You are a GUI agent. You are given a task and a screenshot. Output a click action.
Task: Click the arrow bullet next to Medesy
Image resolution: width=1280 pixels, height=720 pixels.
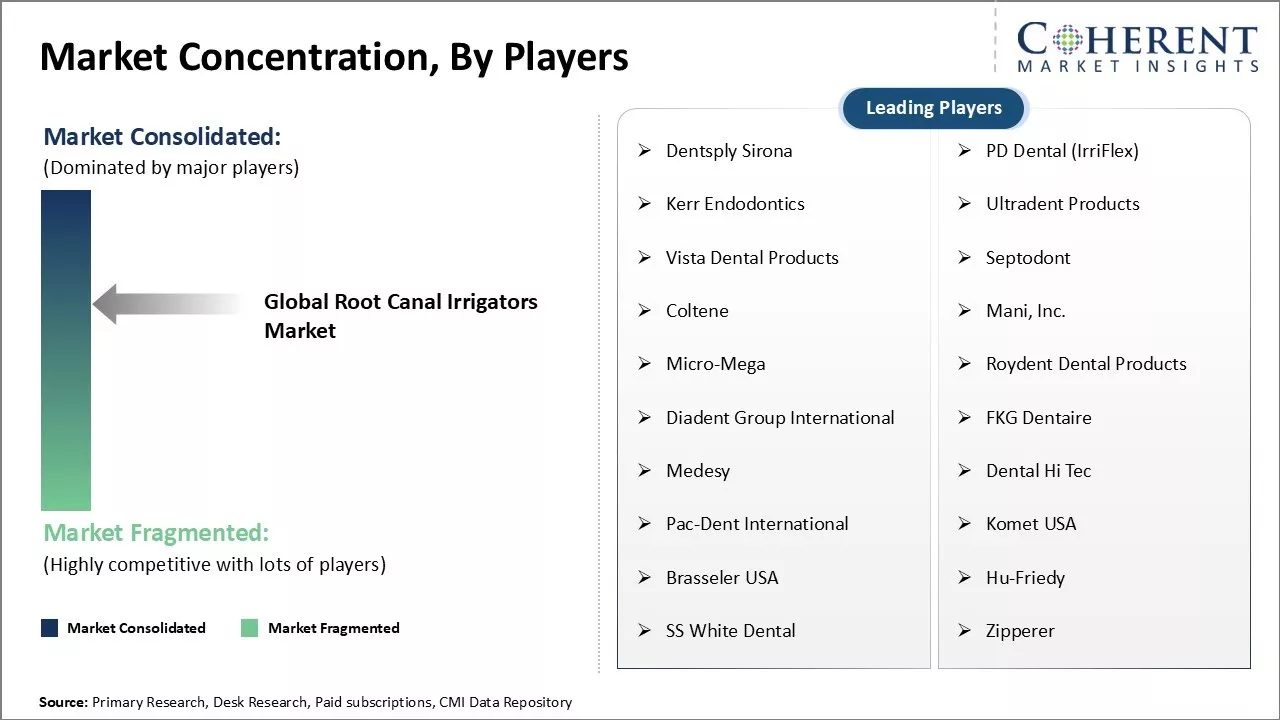point(645,471)
